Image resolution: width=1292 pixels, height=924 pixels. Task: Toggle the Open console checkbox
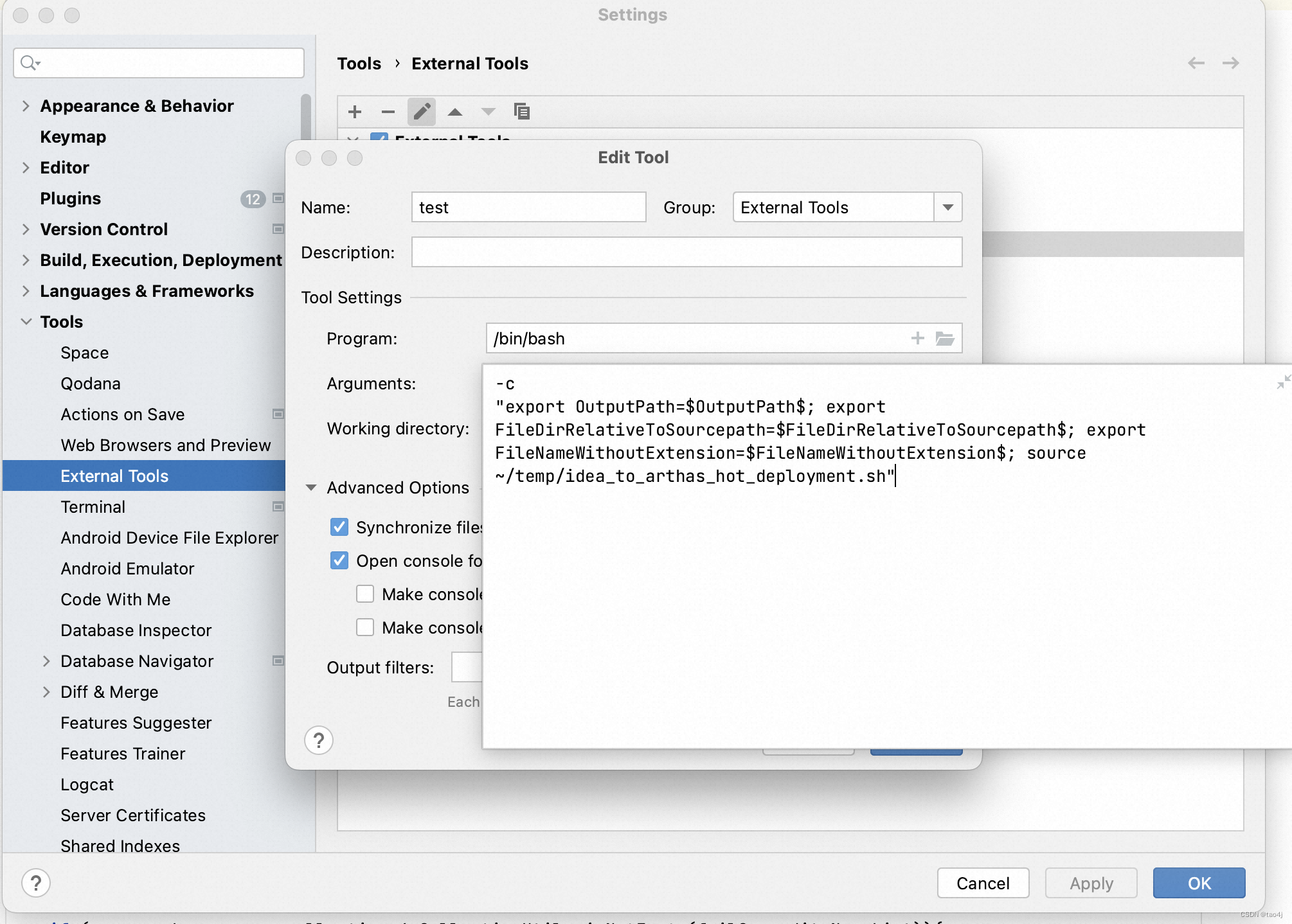tap(340, 560)
